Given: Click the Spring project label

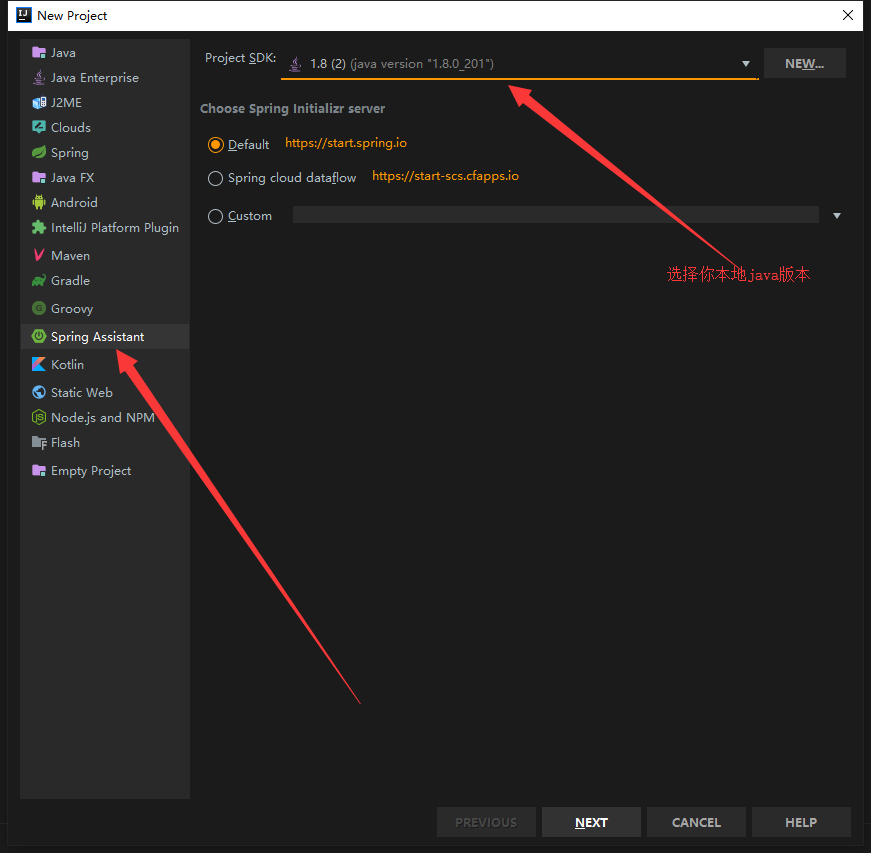Looking at the screenshot, I should [69, 153].
